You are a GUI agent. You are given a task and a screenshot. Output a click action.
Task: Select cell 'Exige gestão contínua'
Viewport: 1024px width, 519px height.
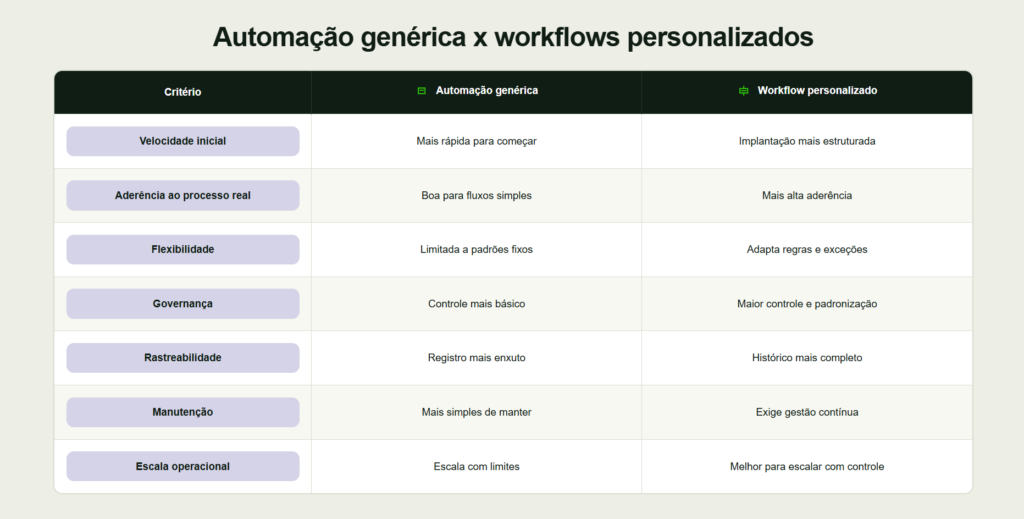tap(807, 412)
